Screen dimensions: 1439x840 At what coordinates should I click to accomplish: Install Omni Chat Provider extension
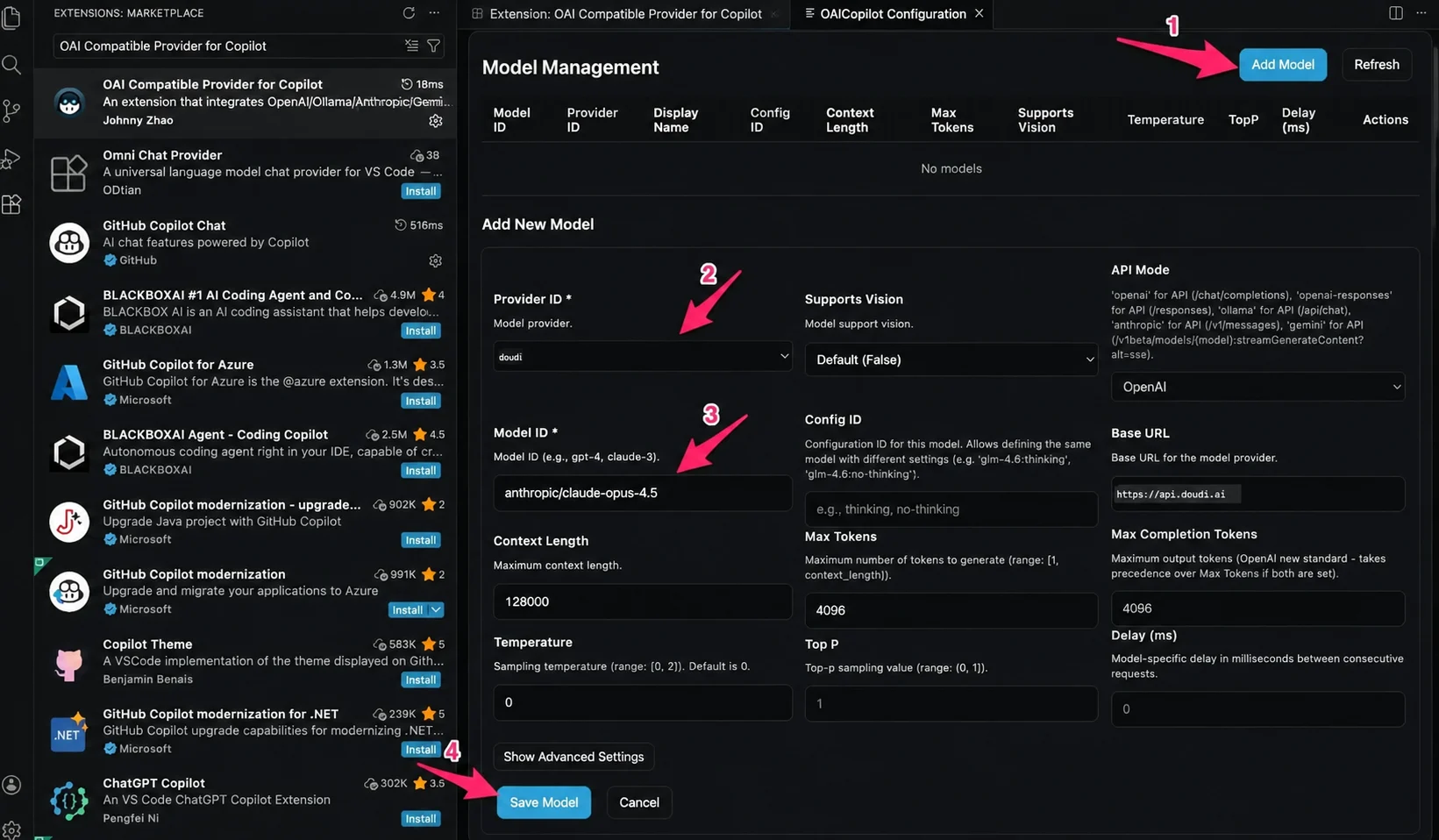click(421, 191)
